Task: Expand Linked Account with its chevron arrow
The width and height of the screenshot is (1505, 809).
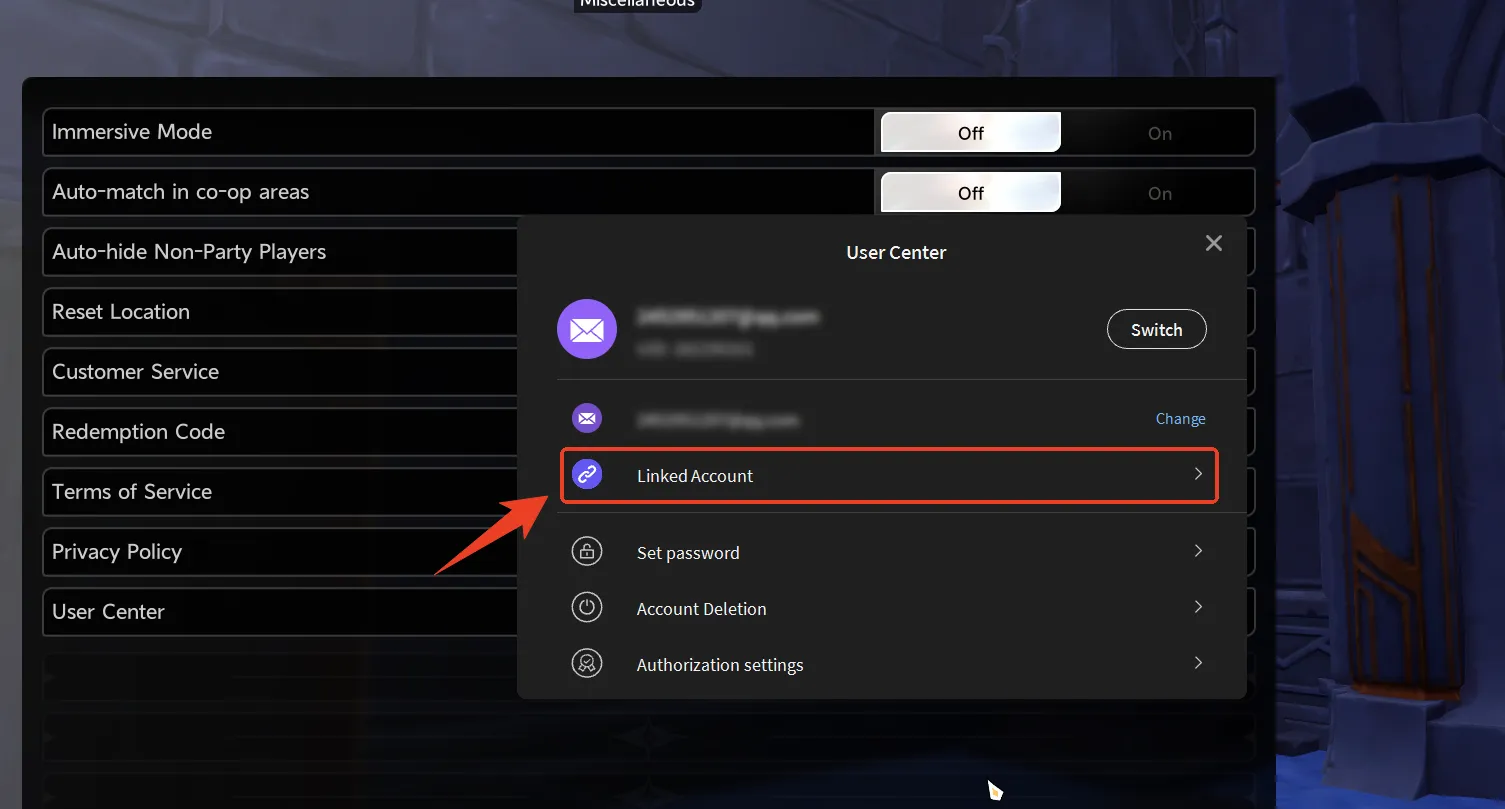Action: 1198,475
